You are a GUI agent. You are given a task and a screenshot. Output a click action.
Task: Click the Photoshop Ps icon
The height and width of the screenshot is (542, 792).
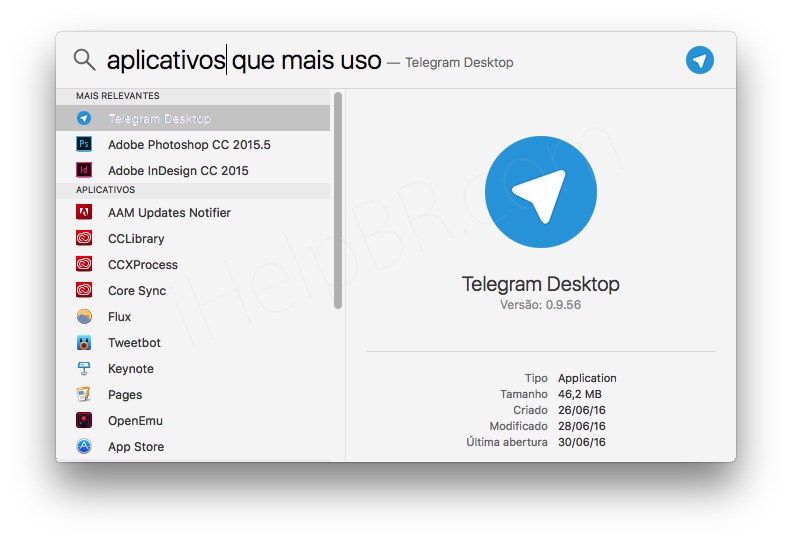(84, 144)
